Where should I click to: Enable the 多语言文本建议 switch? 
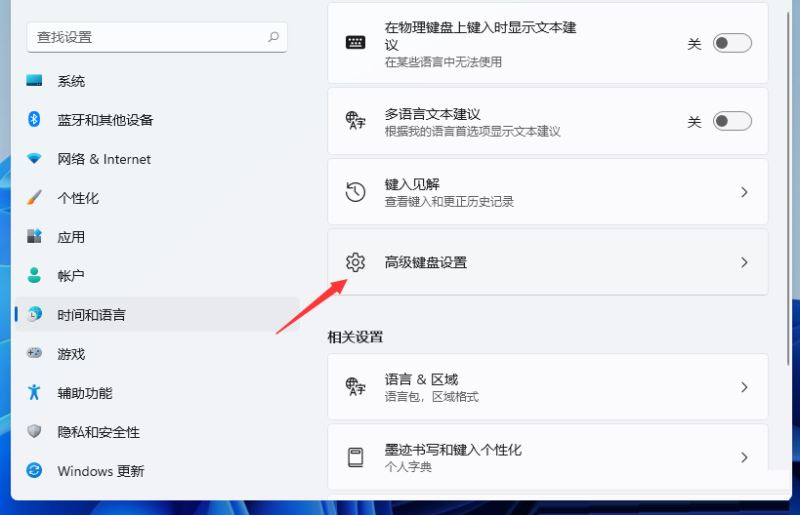(732, 121)
